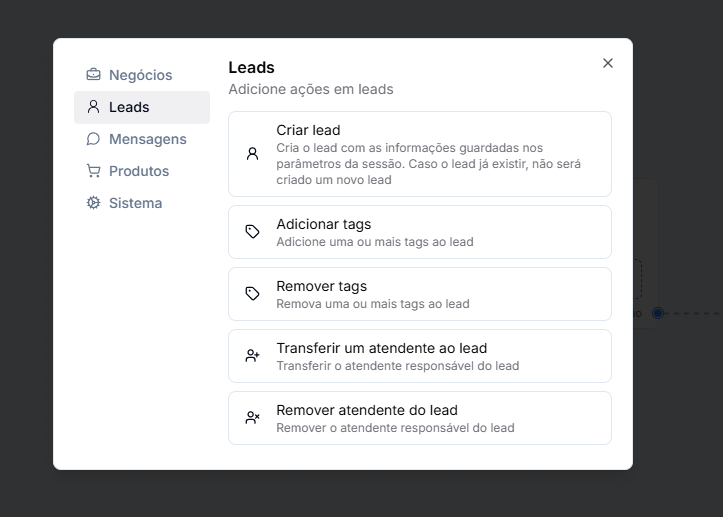Click the chat bubble icon beside Mensagens
This screenshot has width=723, height=517.
[93, 139]
